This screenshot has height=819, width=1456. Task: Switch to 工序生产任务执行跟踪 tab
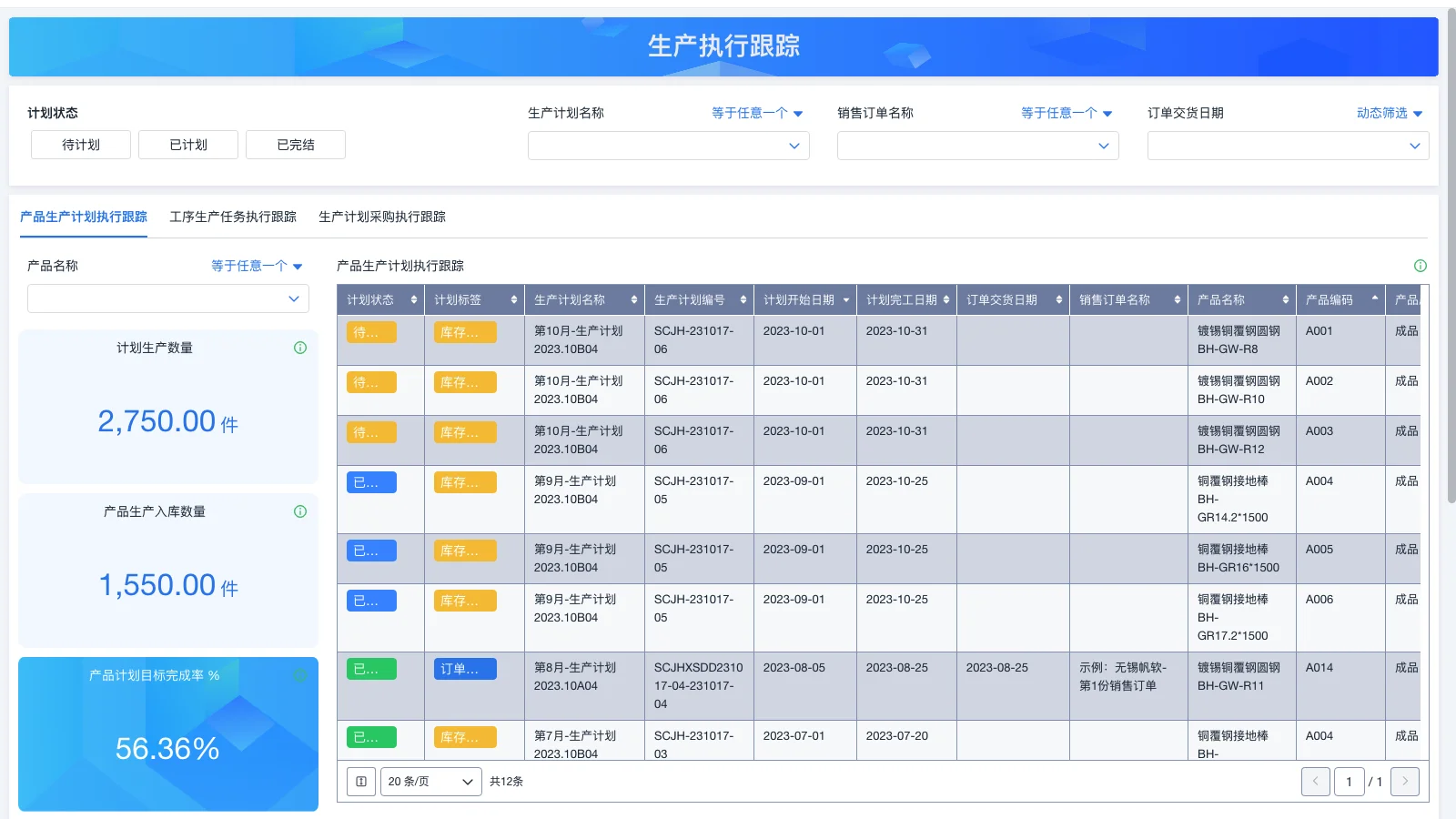(x=233, y=217)
